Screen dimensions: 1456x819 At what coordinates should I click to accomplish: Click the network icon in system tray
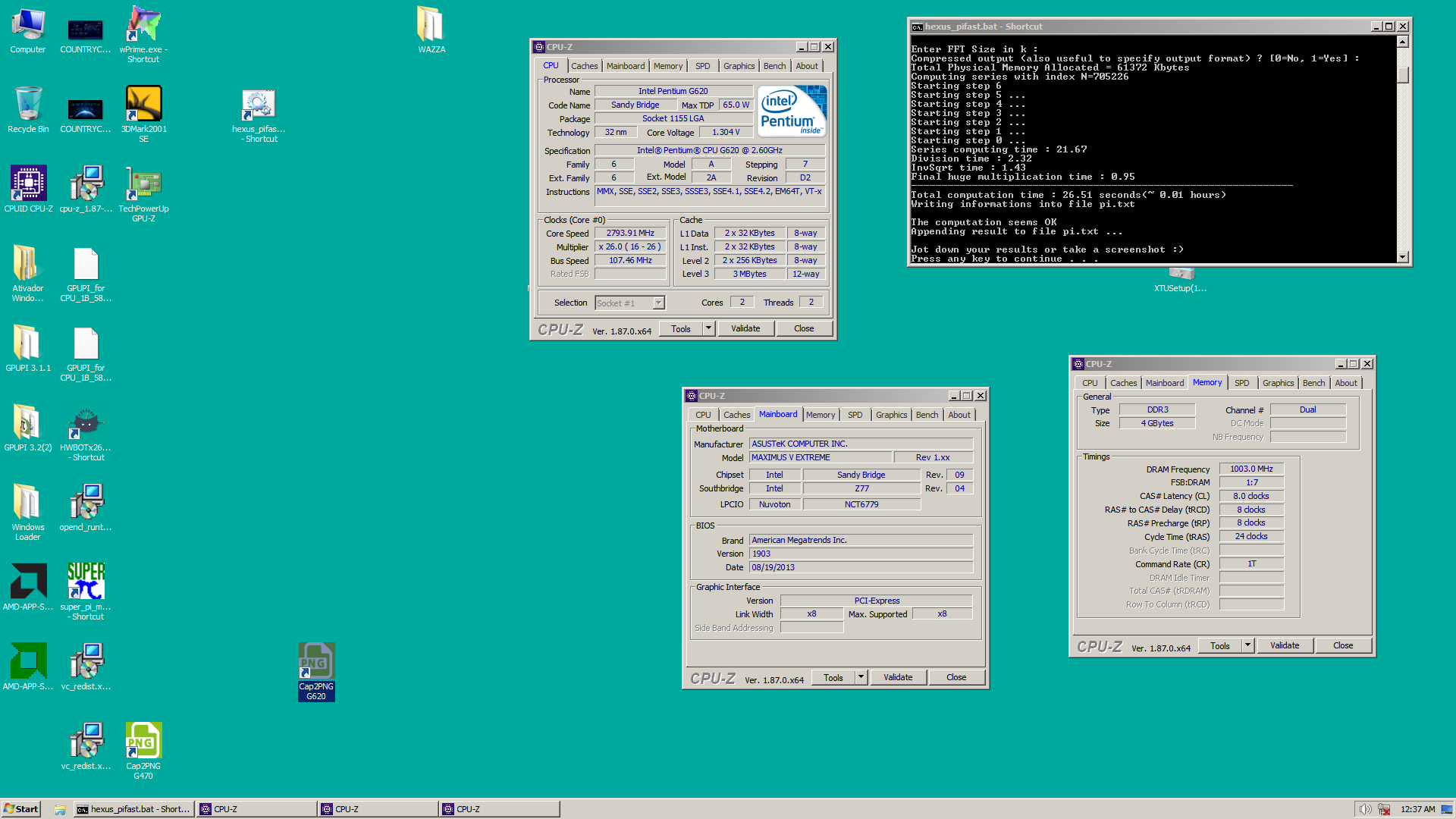1384,809
